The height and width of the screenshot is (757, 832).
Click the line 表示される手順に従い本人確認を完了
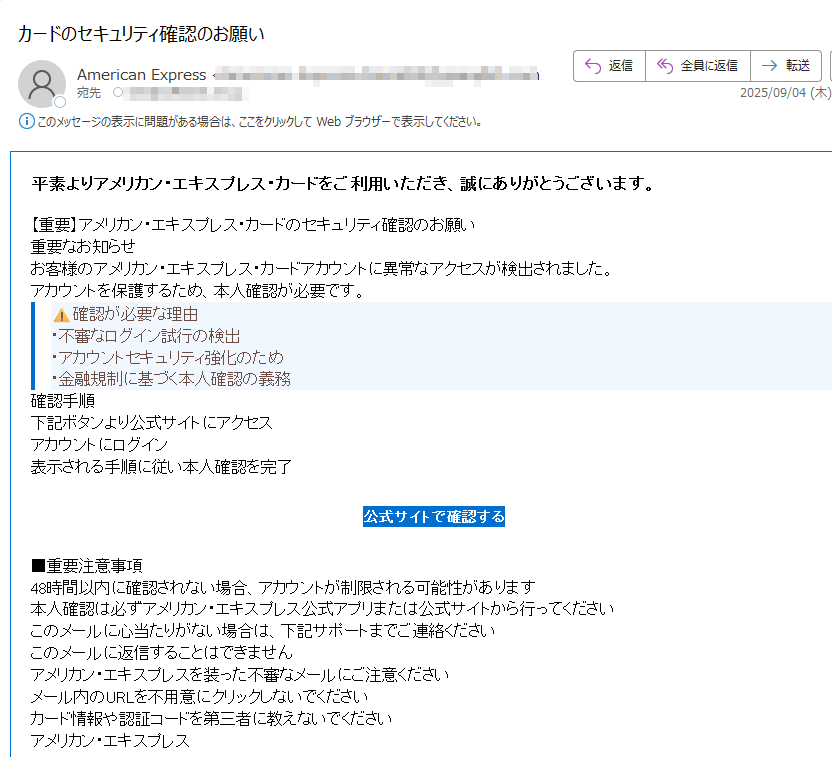[161, 467]
